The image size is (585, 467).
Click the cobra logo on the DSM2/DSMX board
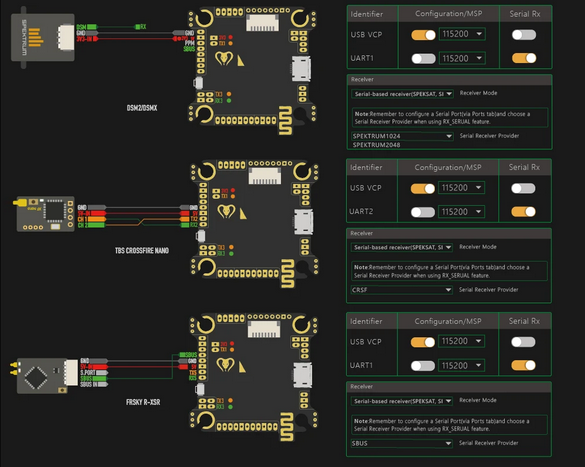coord(224,58)
